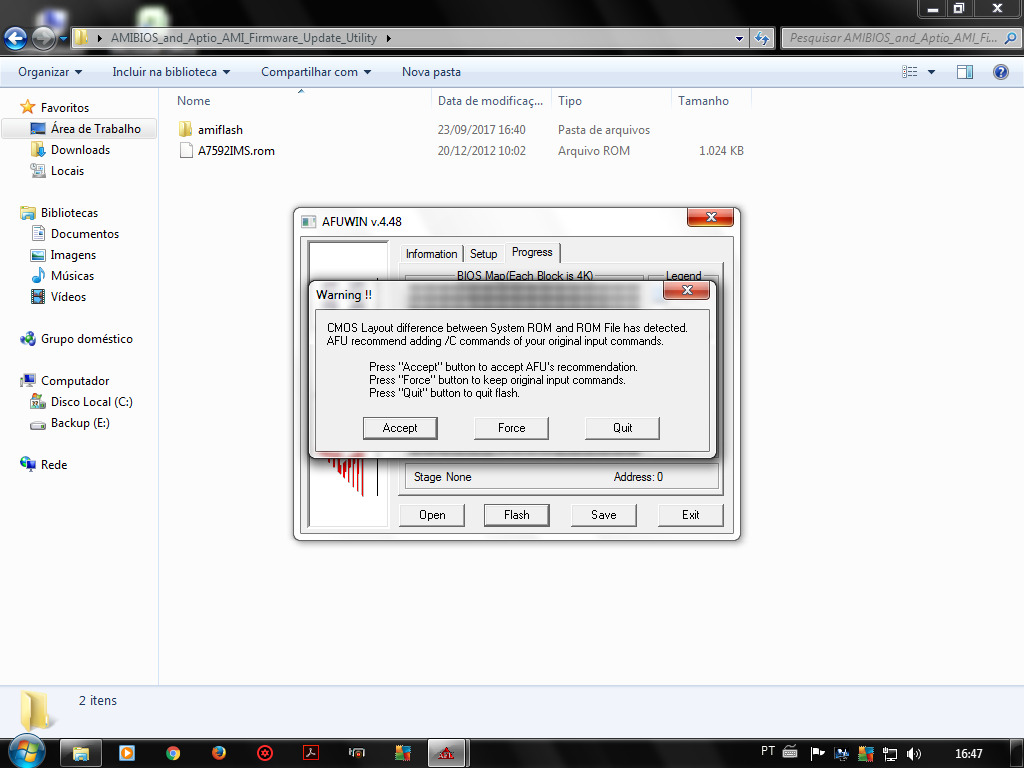
Task: Sort files by the Tipo column
Action: 569,101
